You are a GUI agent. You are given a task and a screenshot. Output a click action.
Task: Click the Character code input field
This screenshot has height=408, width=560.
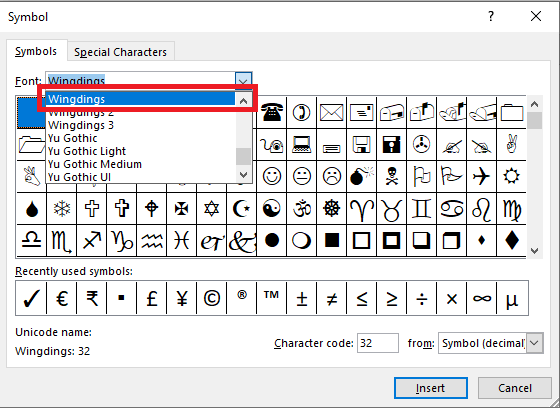pos(378,343)
